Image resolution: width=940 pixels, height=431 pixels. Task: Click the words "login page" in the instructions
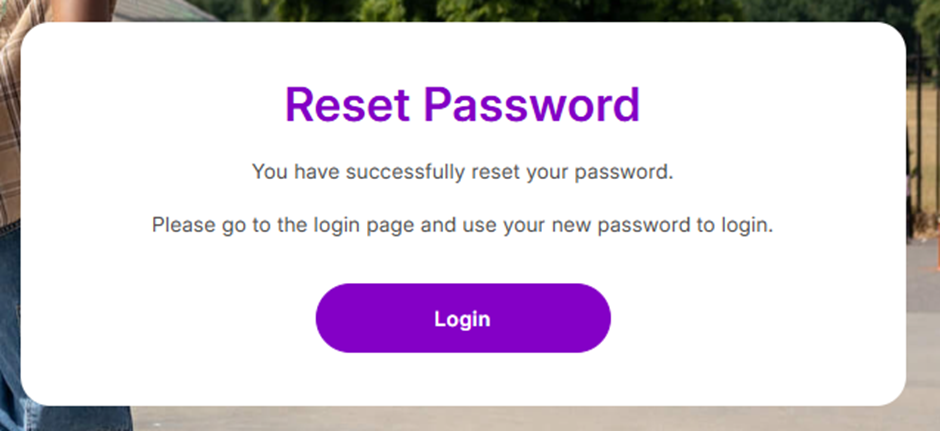pyautogui.click(x=363, y=225)
